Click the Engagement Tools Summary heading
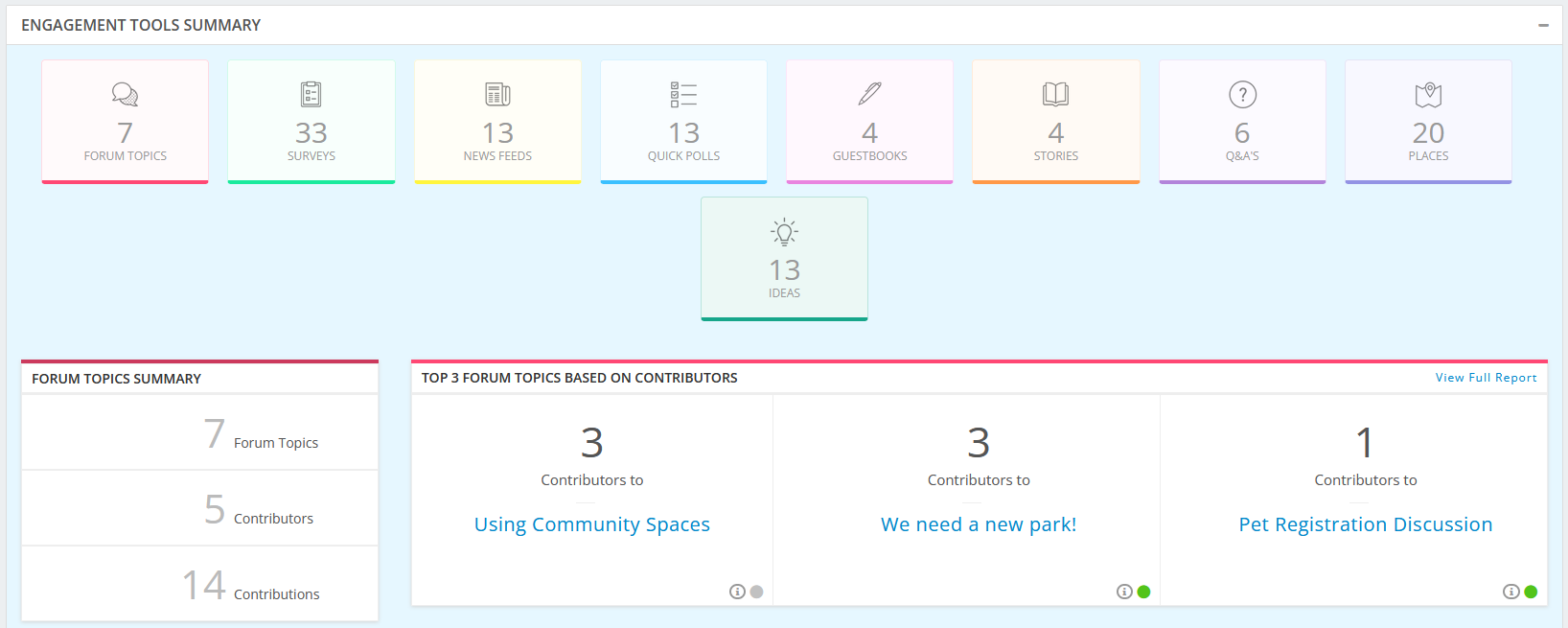Image resolution: width=1568 pixels, height=628 pixels. 141,25
